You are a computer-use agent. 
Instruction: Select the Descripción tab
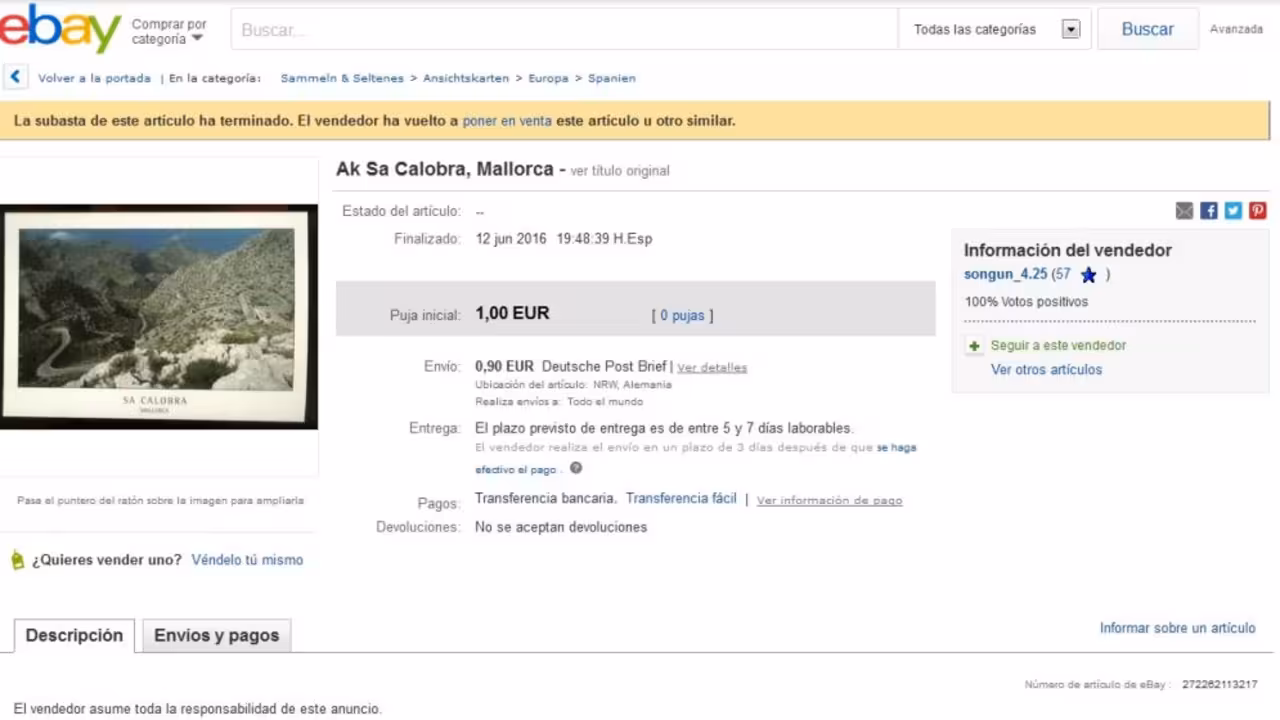[74, 635]
